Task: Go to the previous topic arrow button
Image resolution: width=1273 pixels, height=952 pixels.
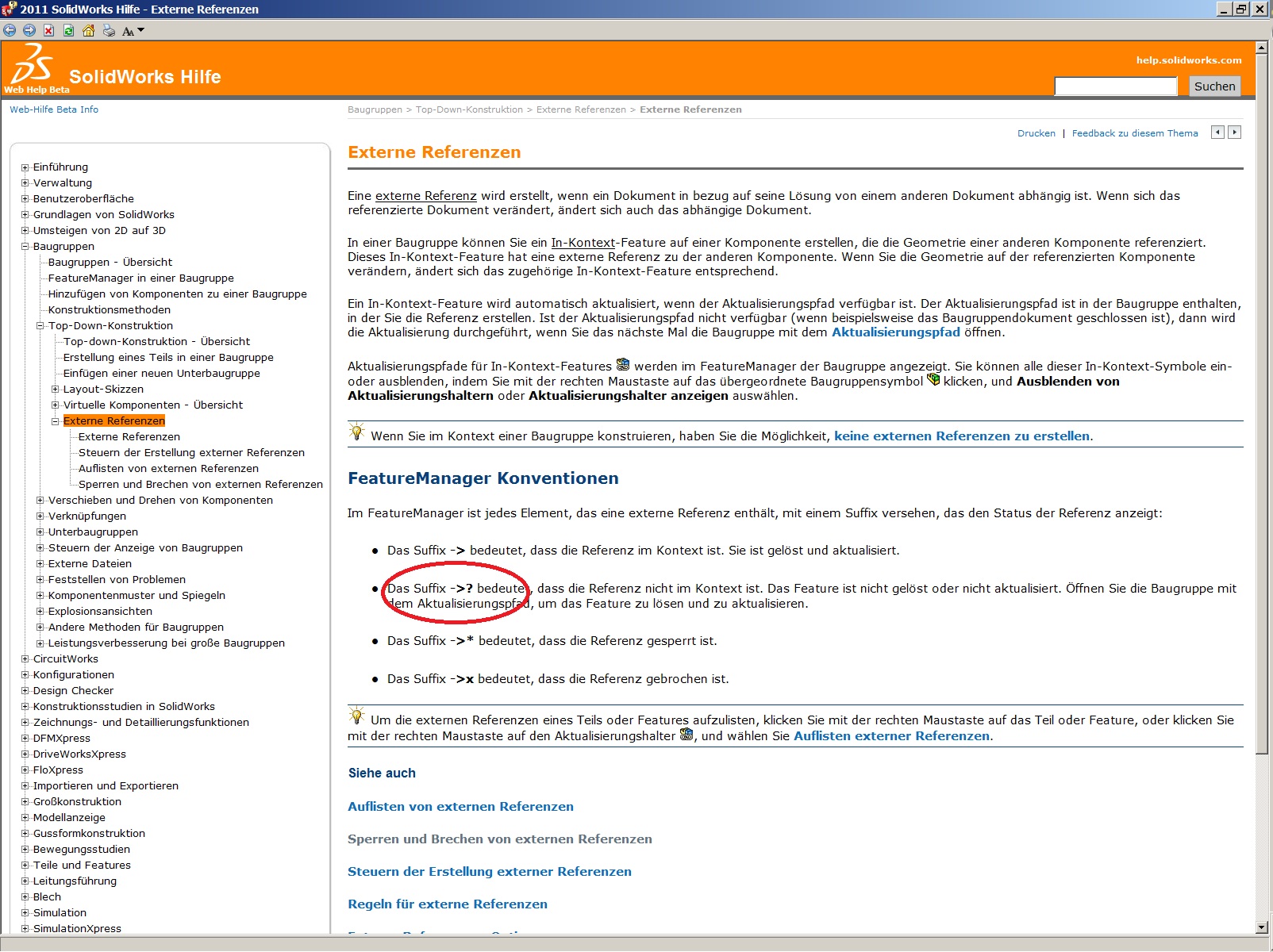Action: (1217, 132)
